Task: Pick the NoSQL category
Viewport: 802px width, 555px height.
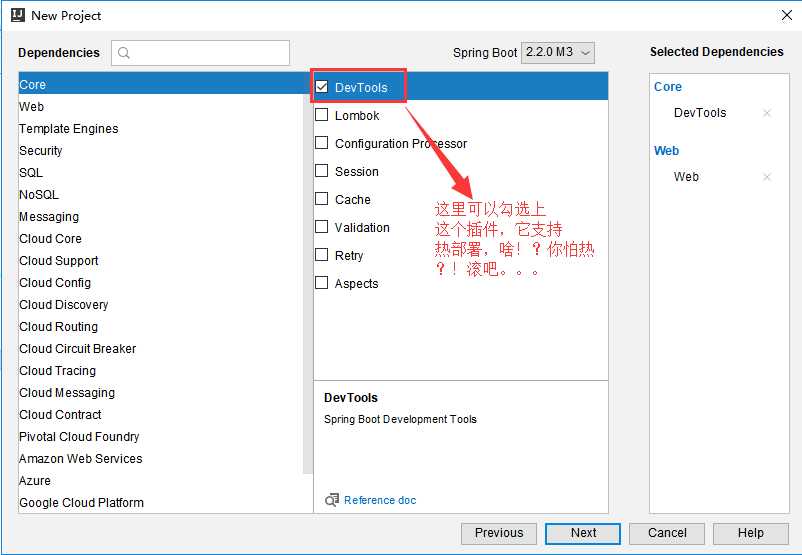Action: [161, 194]
